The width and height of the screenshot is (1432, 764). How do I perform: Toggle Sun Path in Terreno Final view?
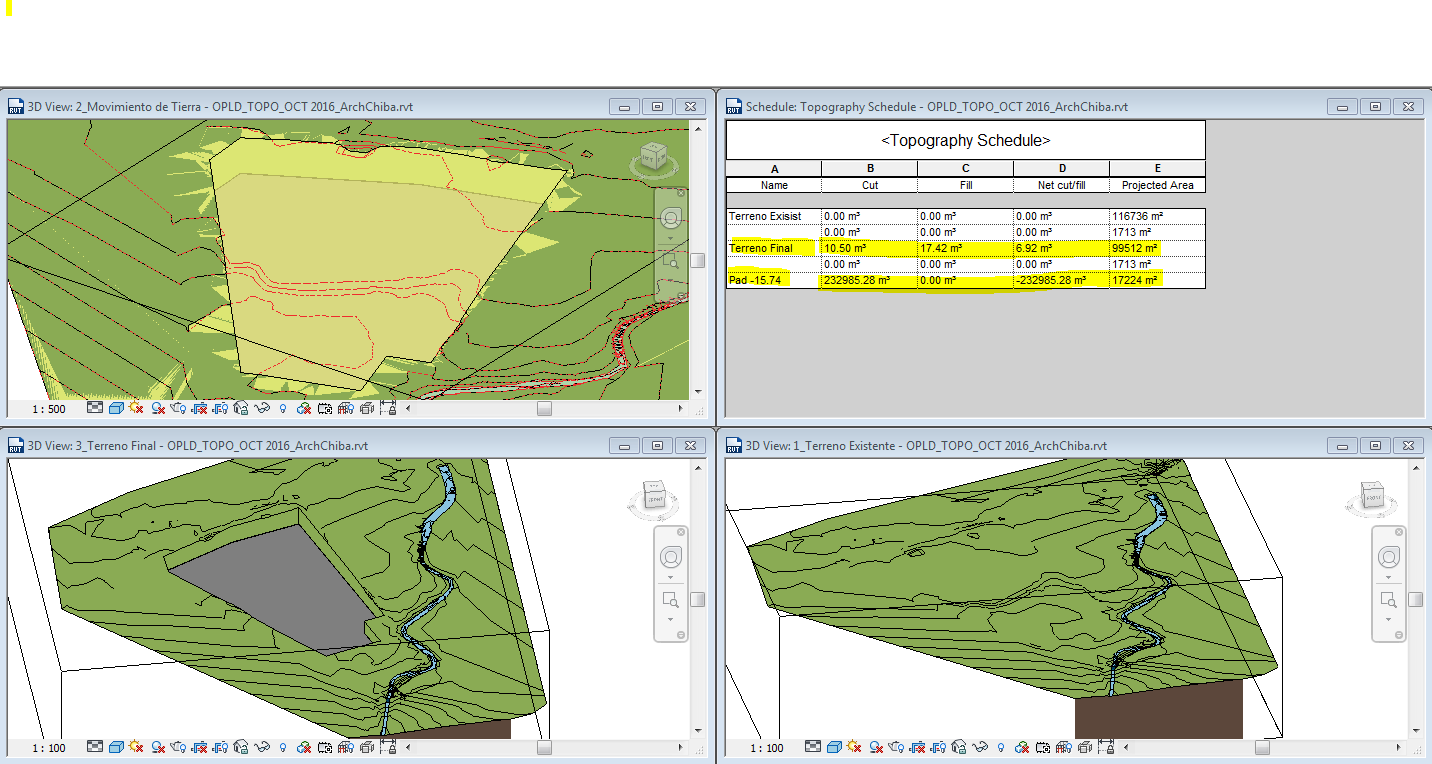pos(136,747)
